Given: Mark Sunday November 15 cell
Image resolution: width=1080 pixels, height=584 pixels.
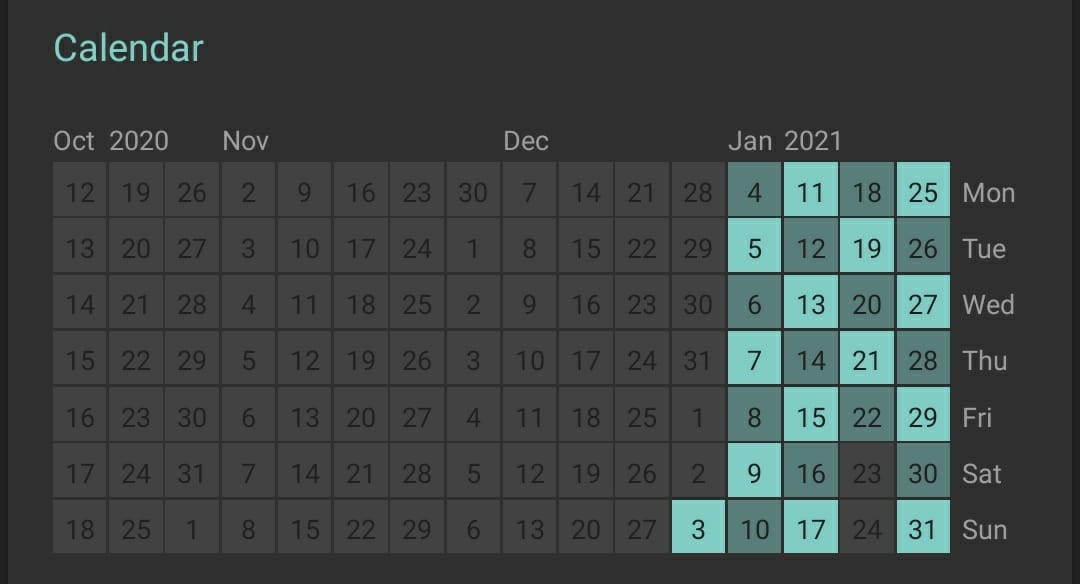Looking at the screenshot, I should (304, 527).
